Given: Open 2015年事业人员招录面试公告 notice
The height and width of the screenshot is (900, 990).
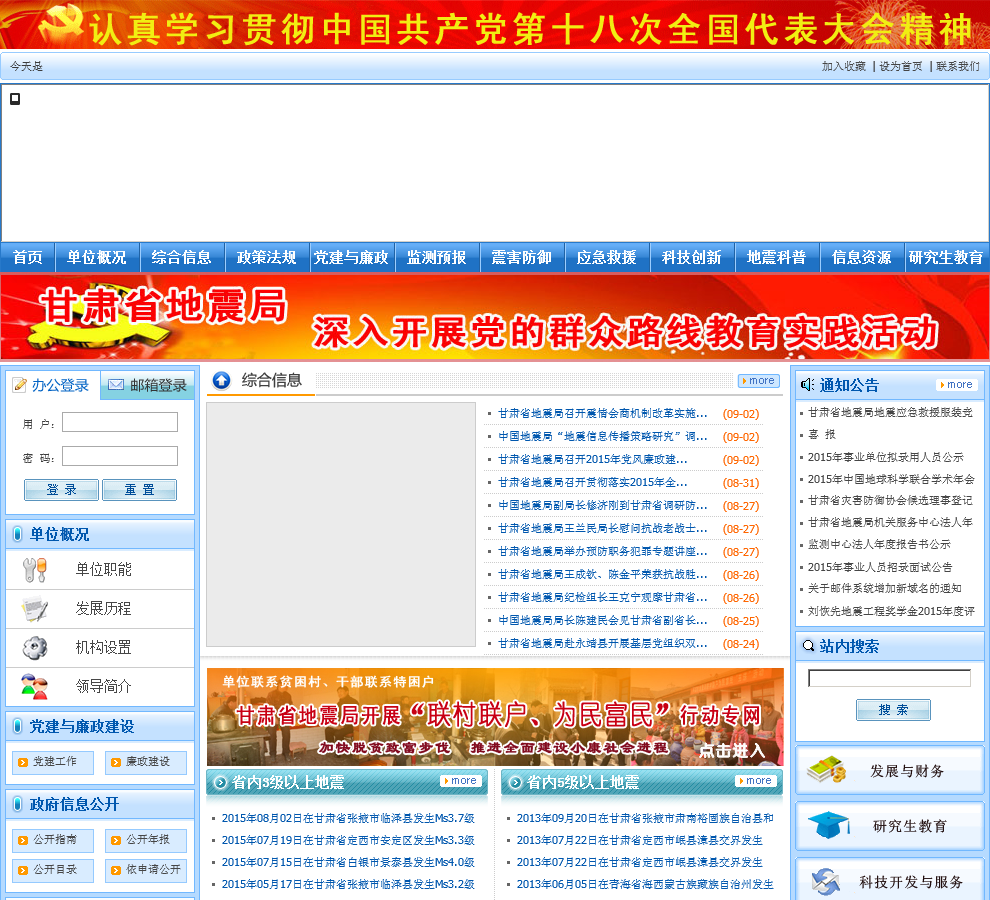Looking at the screenshot, I should tap(880, 567).
